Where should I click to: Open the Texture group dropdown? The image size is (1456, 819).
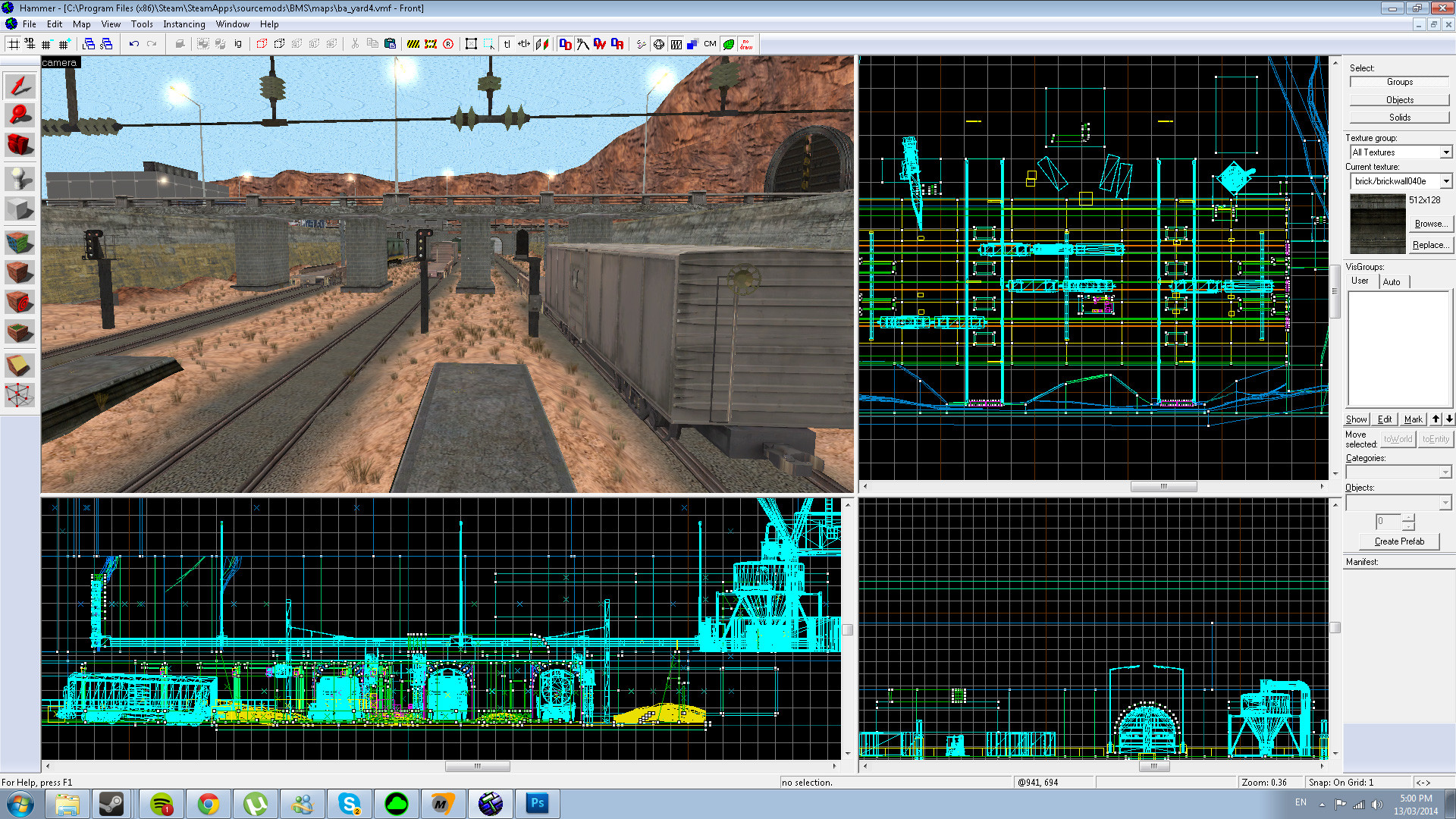1445,152
